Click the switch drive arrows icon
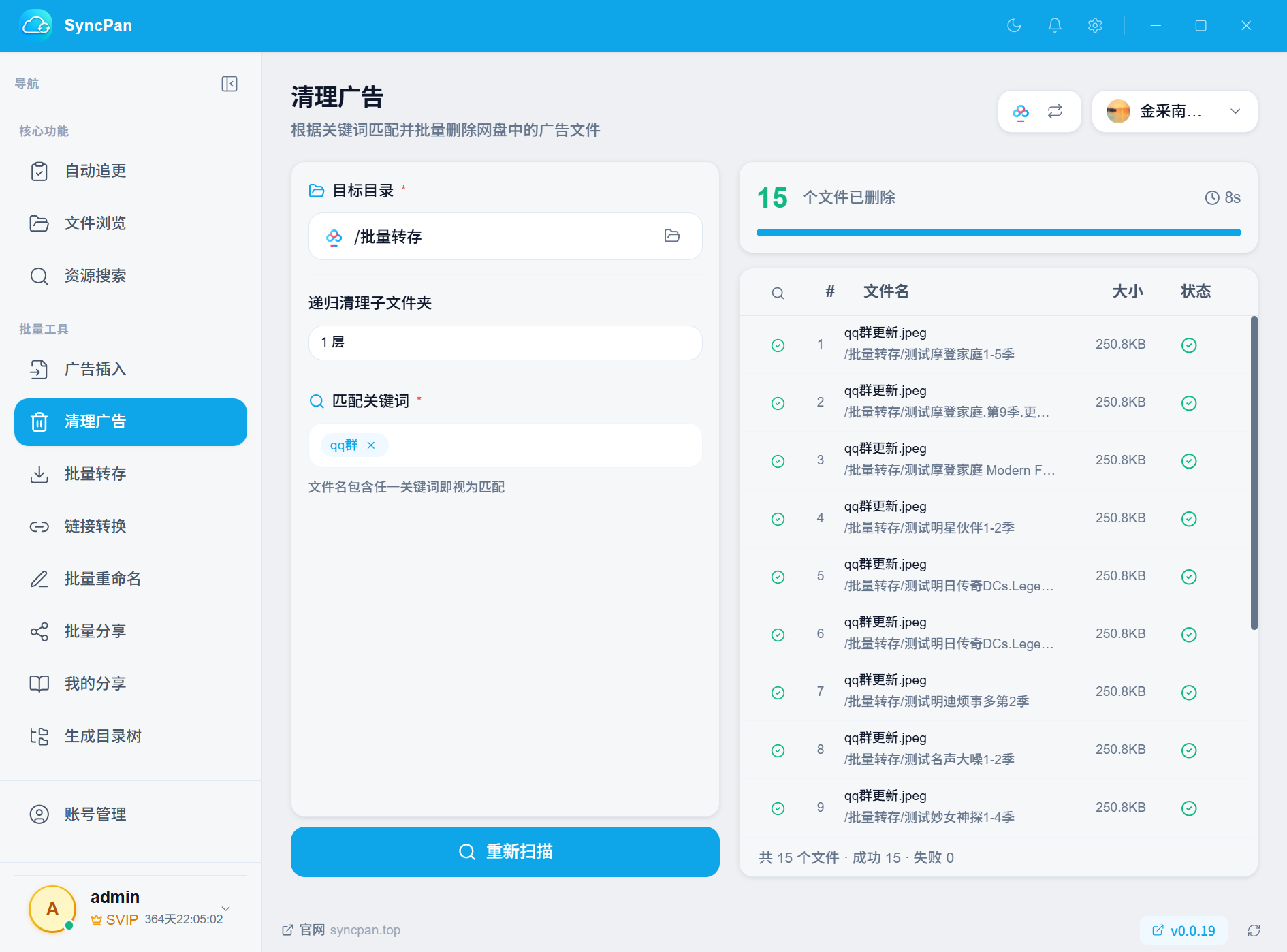Image resolution: width=1287 pixels, height=952 pixels. tap(1055, 112)
